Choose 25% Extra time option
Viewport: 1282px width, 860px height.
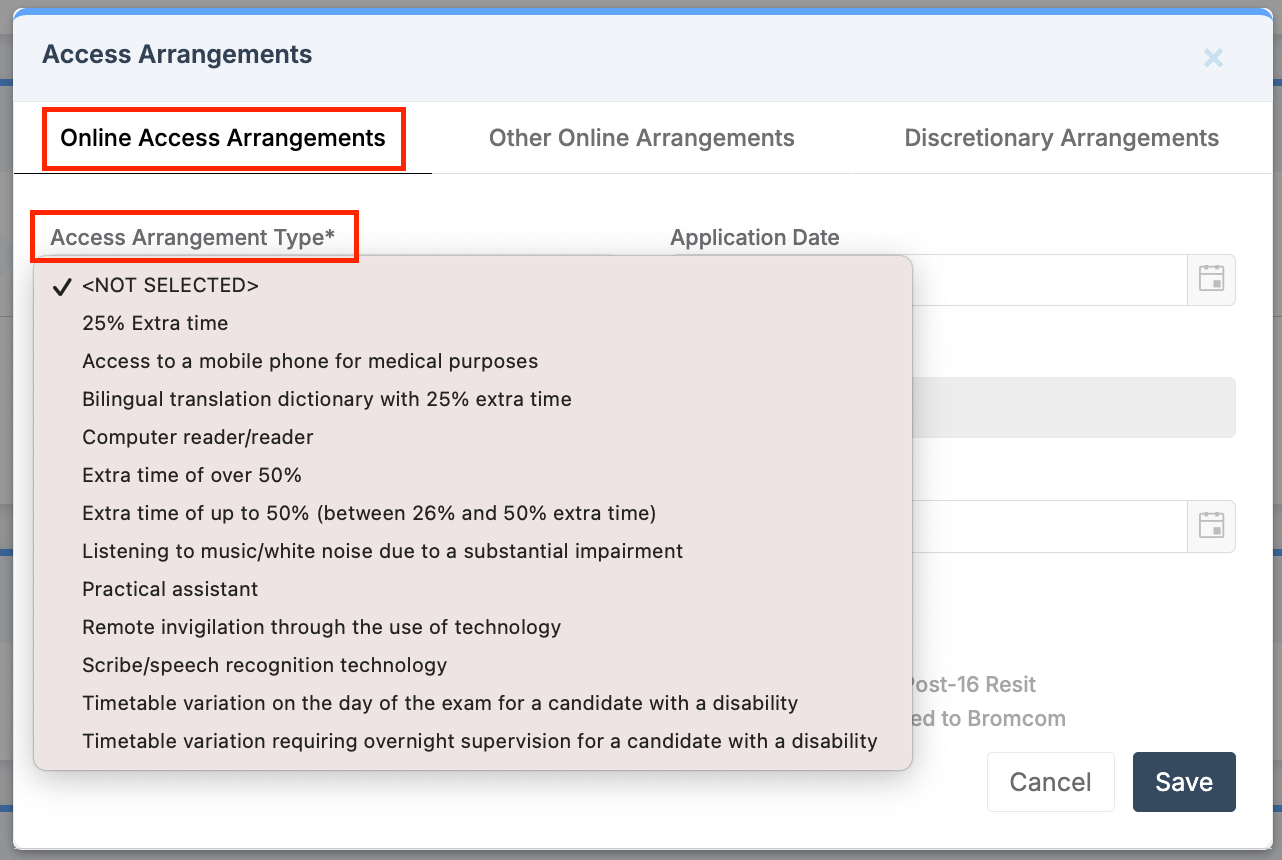(x=155, y=323)
